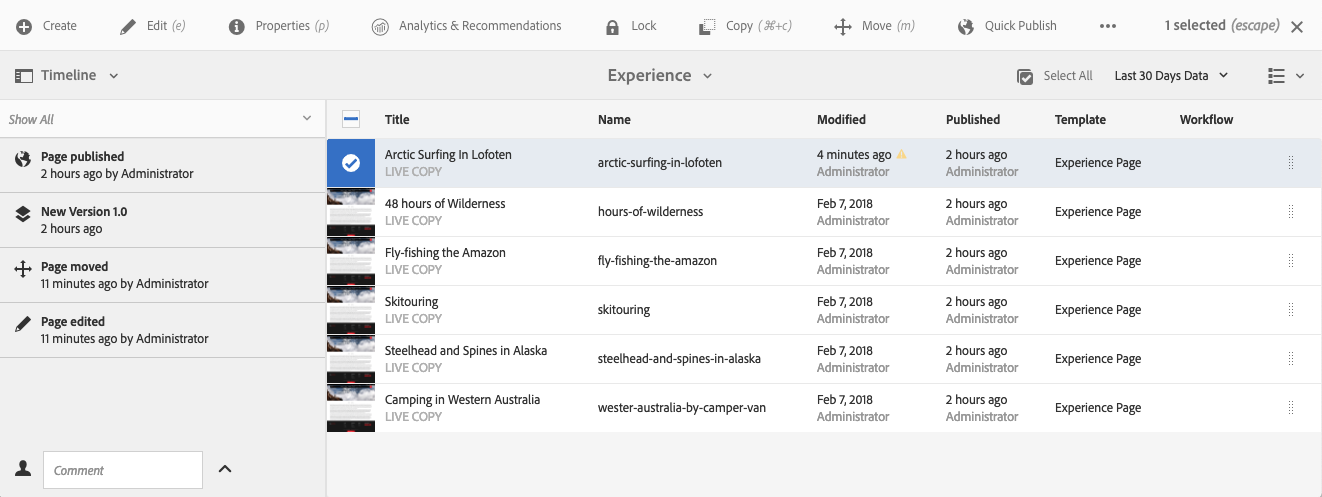Sort by the Modified column header
The height and width of the screenshot is (497, 1322).
tap(841, 120)
